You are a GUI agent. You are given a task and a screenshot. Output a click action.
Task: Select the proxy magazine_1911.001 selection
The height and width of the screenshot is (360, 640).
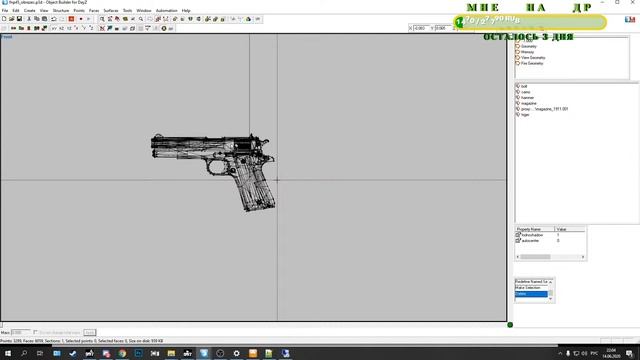click(x=544, y=109)
